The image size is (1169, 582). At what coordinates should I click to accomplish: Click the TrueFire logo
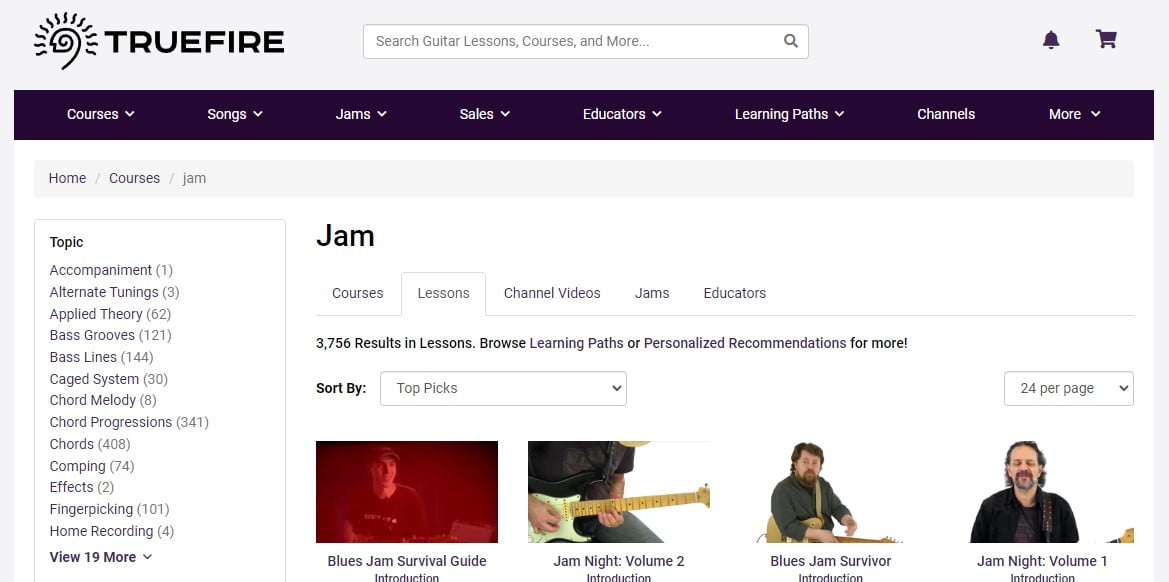click(159, 42)
